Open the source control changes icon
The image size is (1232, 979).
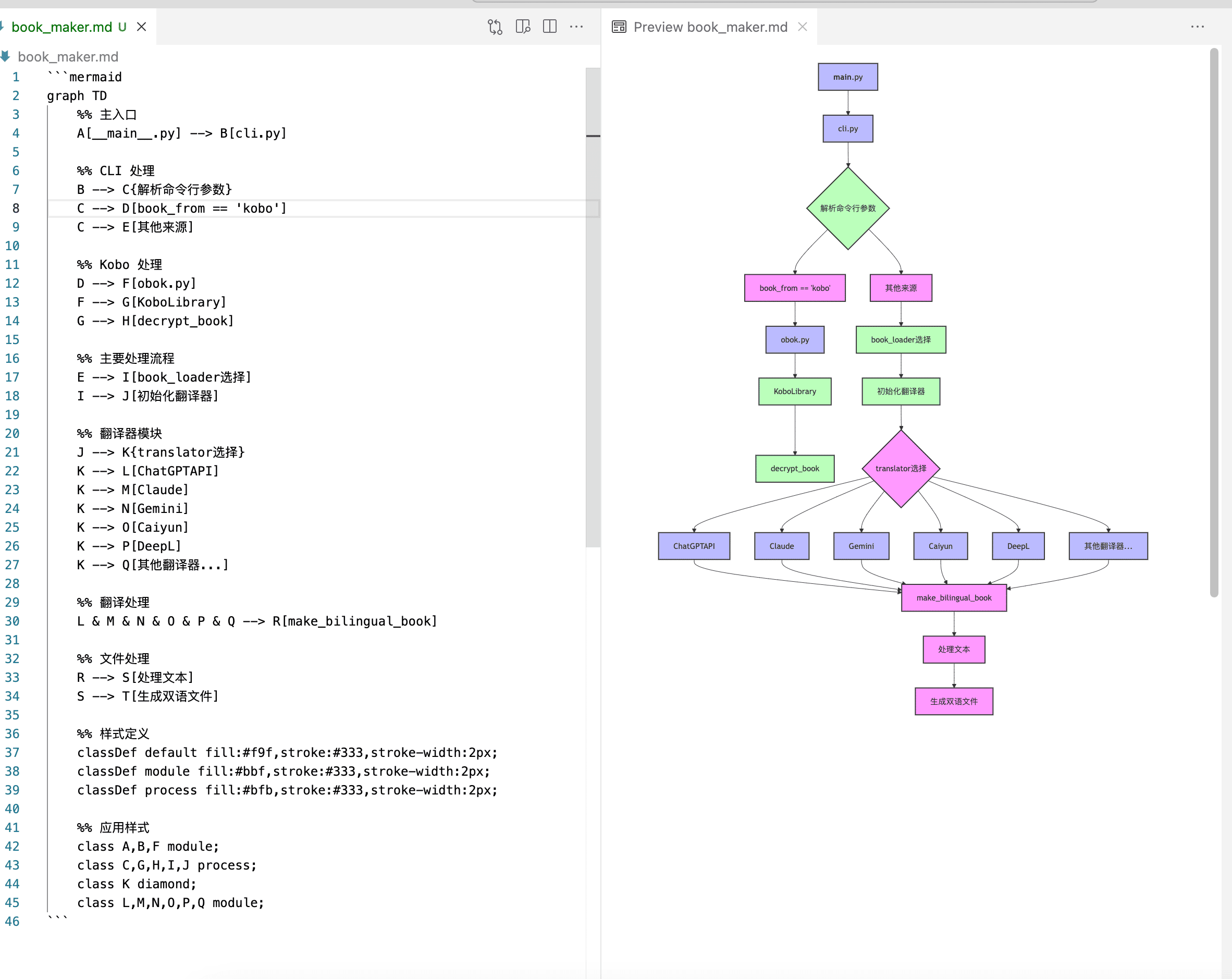click(495, 27)
